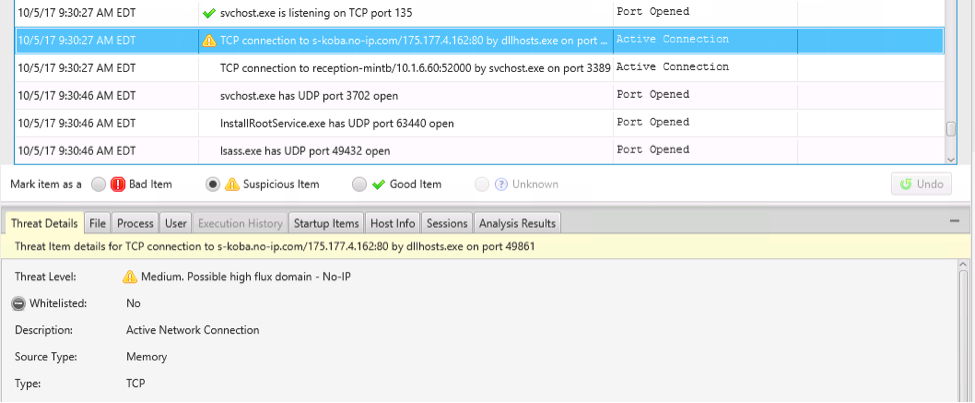Screen dimensions: 975x403
Task: Click warning icon on s-koba.no-ip.com connection row
Action: point(208,40)
